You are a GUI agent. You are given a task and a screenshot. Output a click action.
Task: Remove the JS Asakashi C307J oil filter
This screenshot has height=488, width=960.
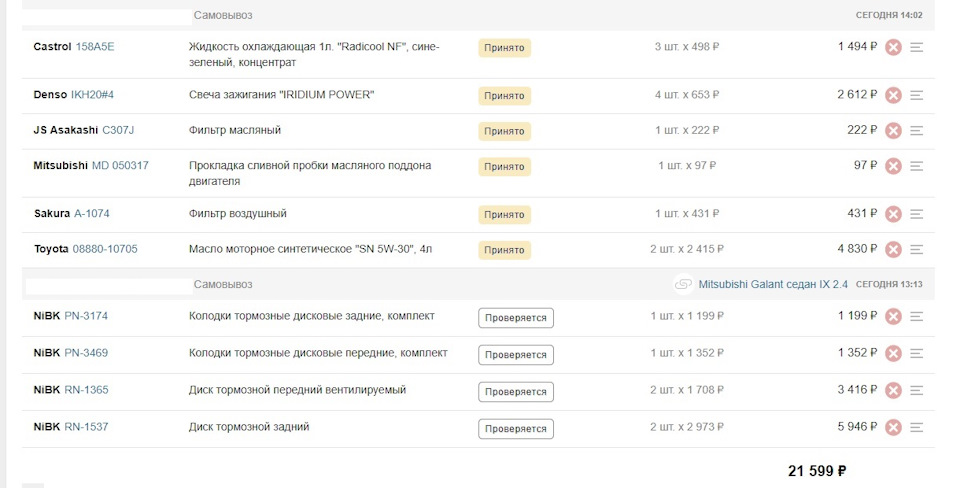point(894,130)
